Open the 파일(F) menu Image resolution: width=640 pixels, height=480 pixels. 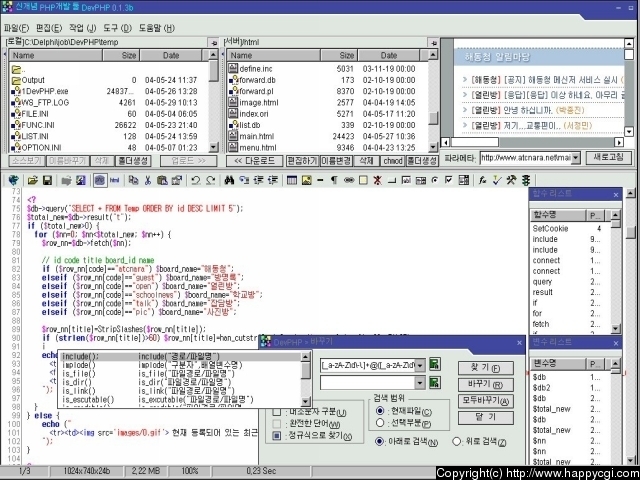(16, 28)
